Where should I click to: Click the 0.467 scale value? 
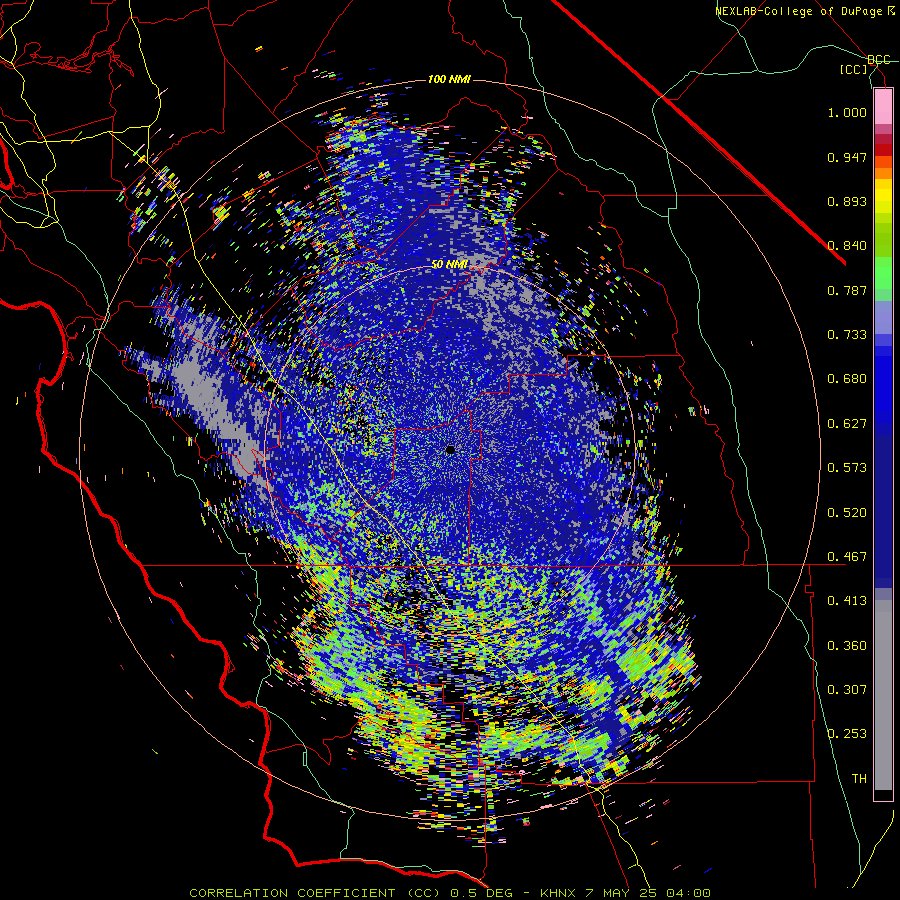847,557
